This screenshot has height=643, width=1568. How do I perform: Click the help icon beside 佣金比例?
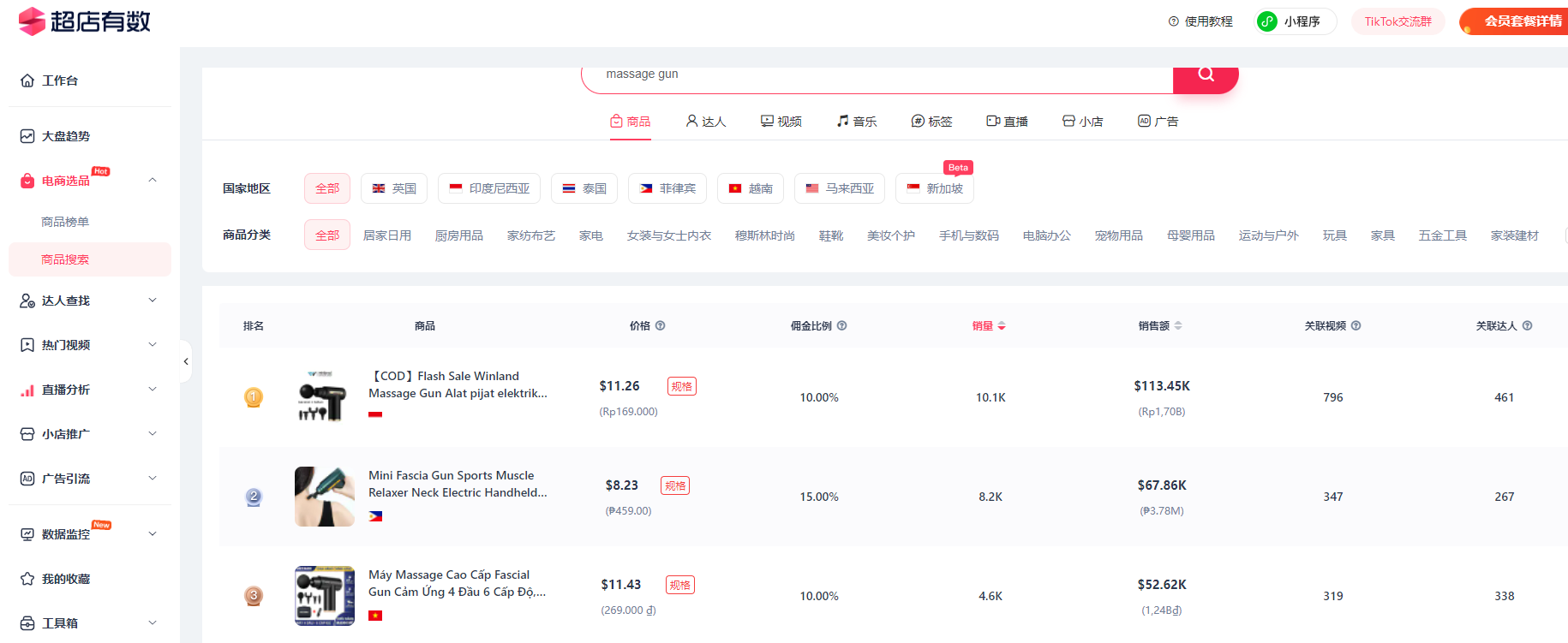pos(842,325)
